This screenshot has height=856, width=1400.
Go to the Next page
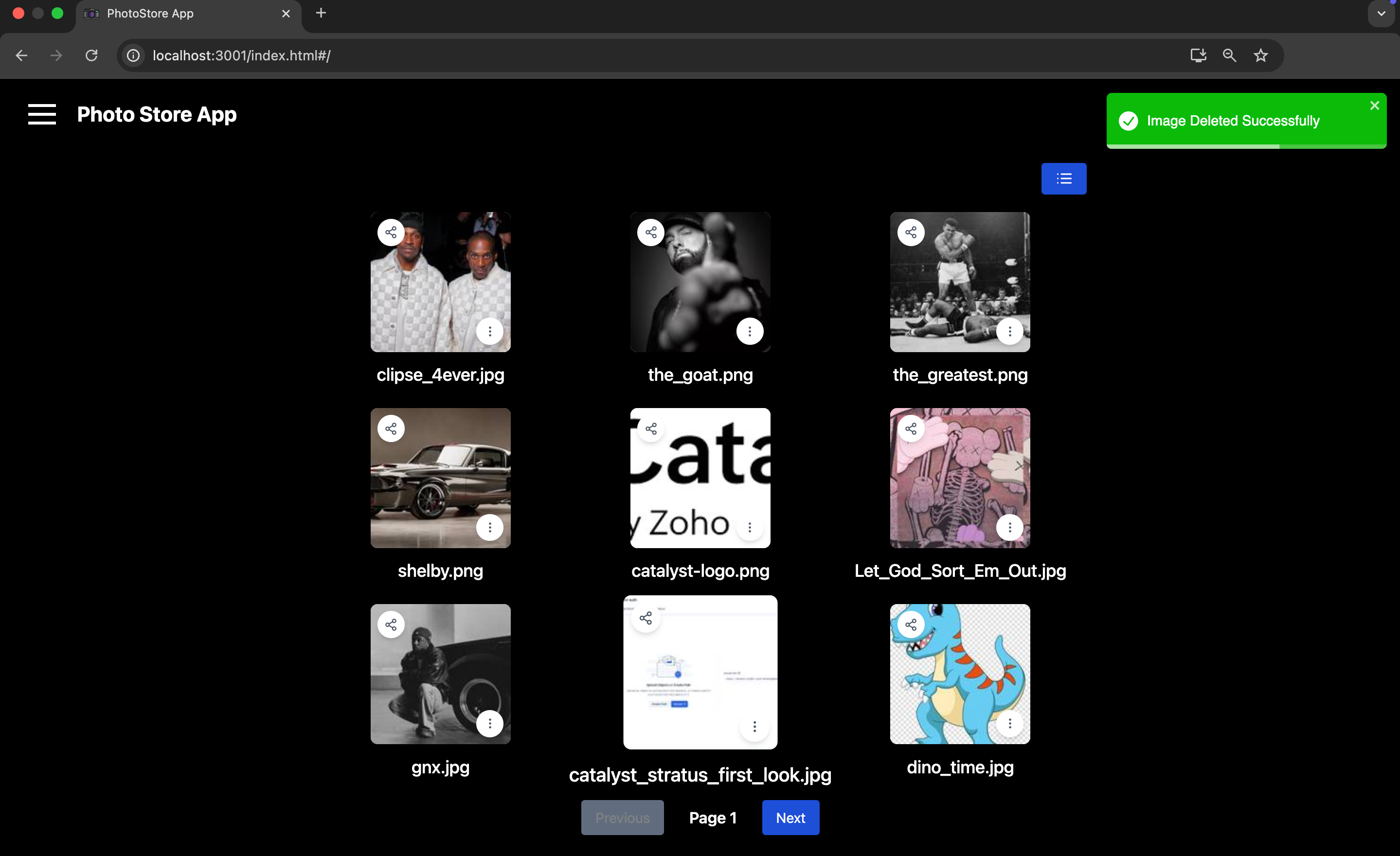tap(790, 818)
